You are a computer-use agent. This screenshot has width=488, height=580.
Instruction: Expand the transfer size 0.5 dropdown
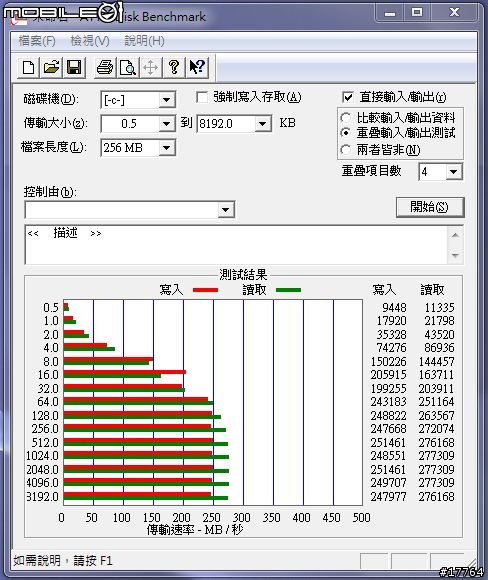pos(166,124)
